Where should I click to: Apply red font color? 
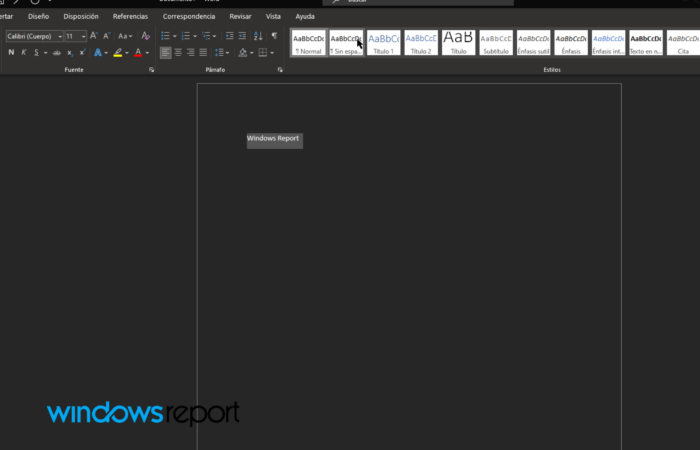[138, 53]
